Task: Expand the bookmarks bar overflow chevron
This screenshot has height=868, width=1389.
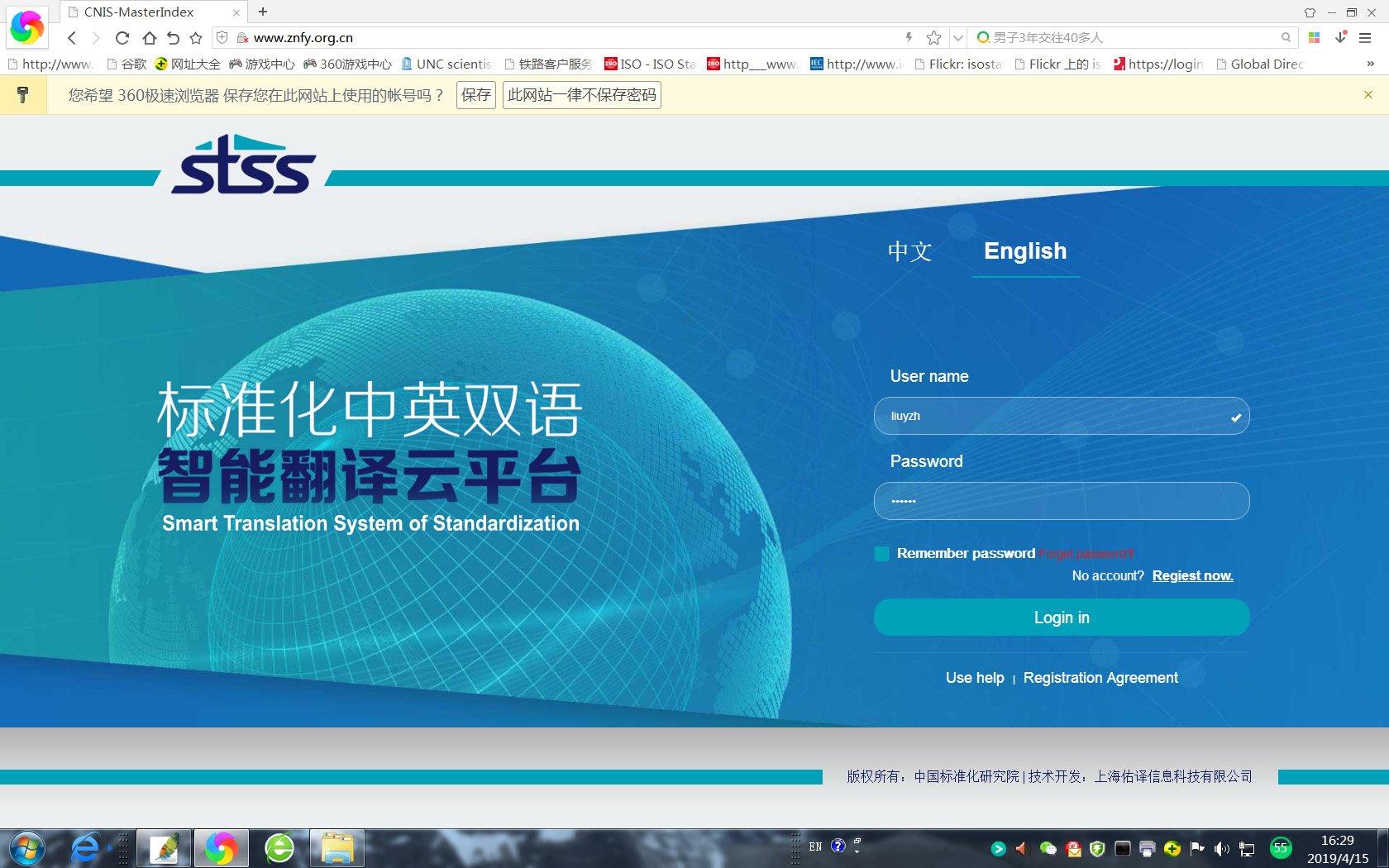Action: [x=1370, y=64]
